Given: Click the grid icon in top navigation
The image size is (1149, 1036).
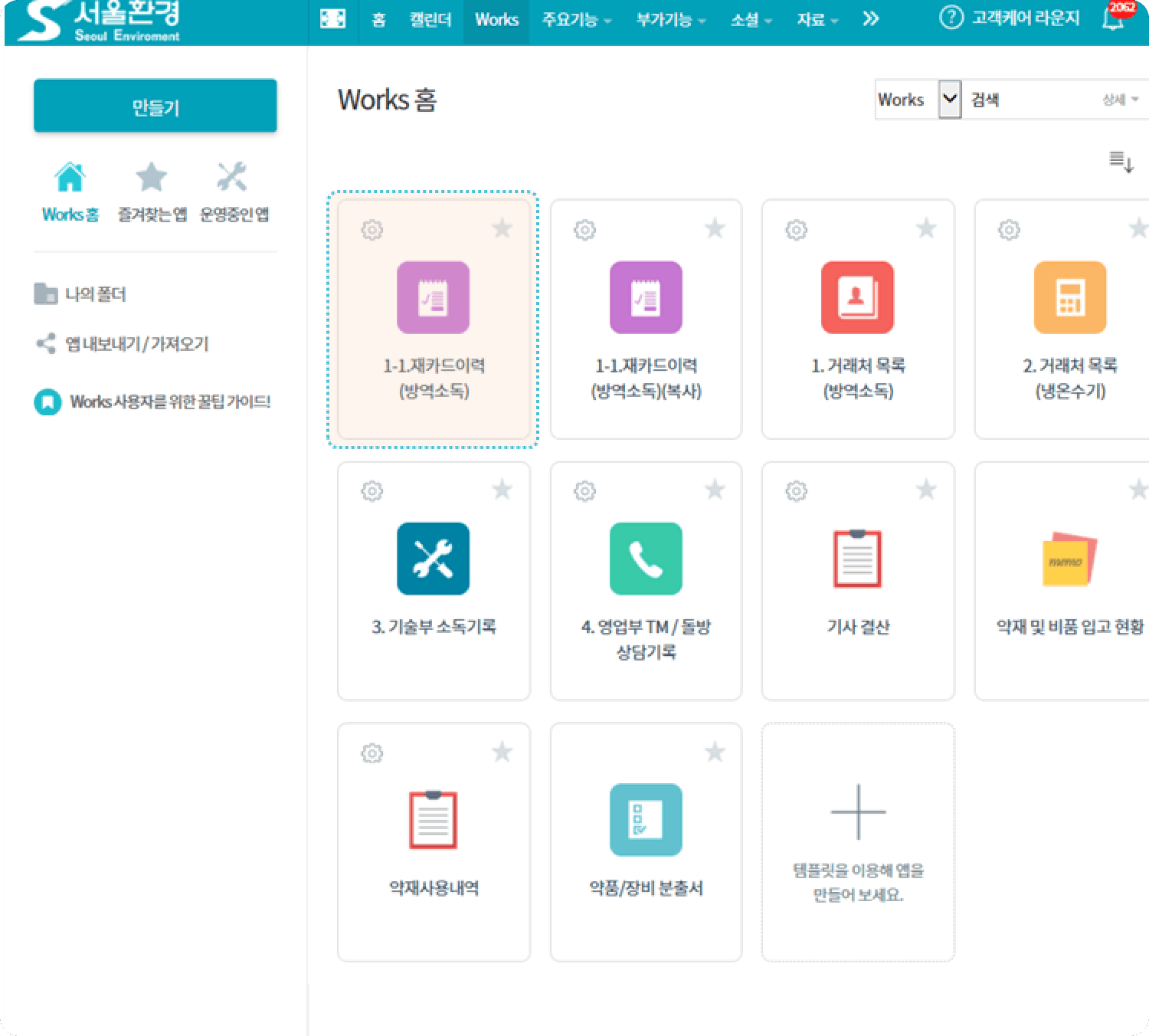Looking at the screenshot, I should 332,18.
